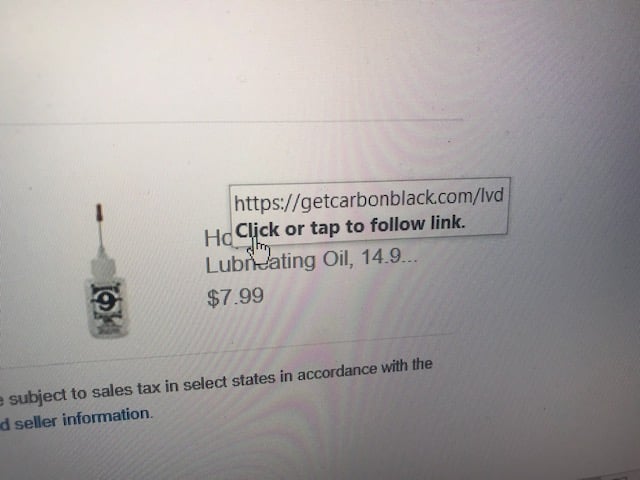Click the black label on the bottle image
The height and width of the screenshot is (480, 640).
106,302
